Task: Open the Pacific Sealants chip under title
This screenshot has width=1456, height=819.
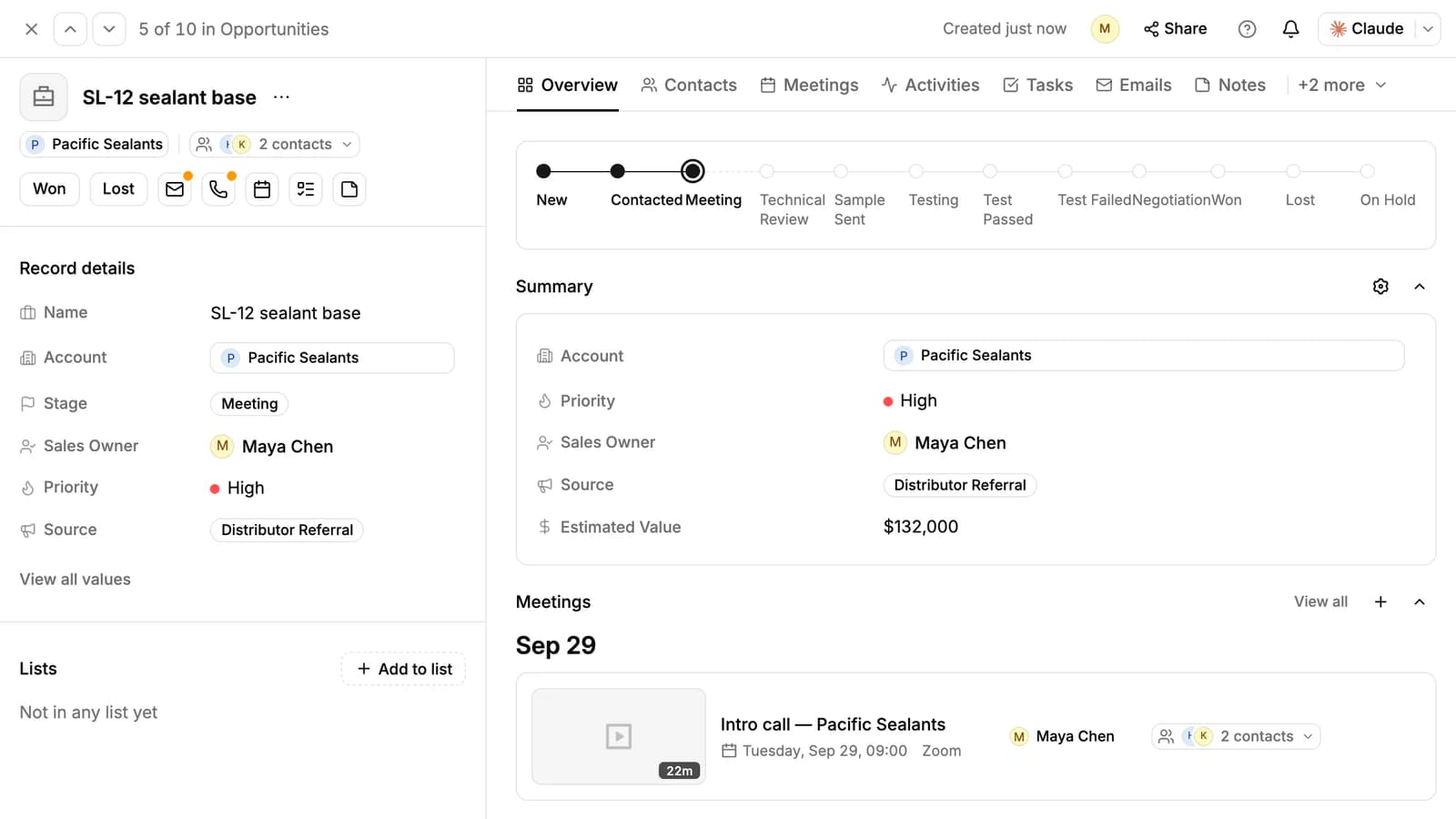Action: pos(95,145)
